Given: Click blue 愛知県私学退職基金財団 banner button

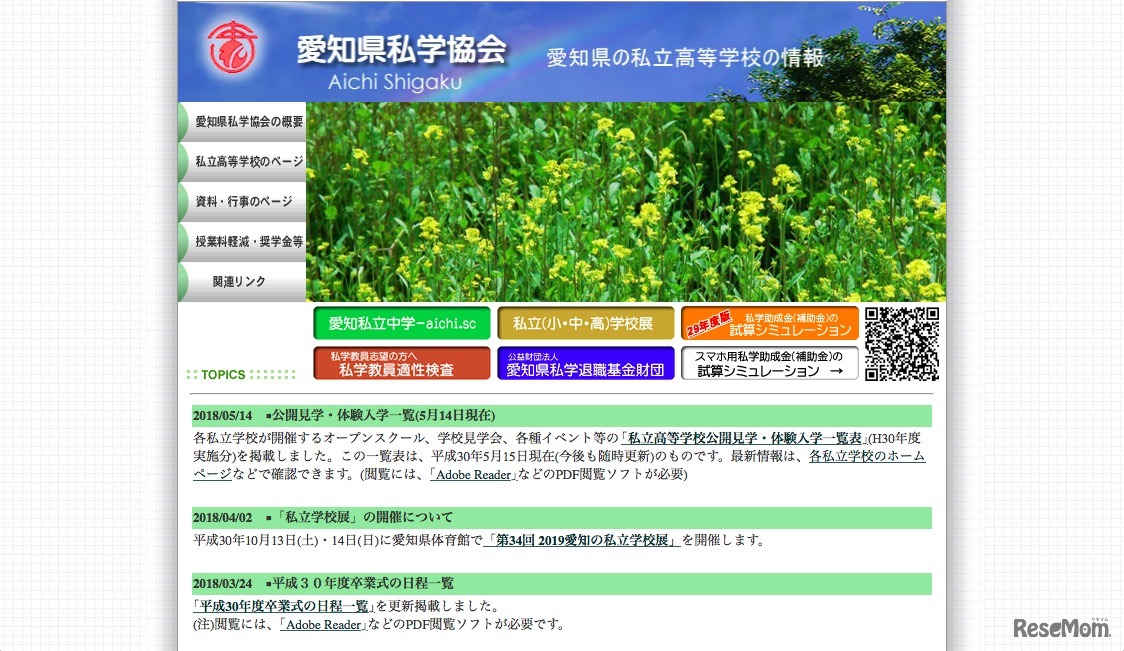Looking at the screenshot, I should point(586,363).
